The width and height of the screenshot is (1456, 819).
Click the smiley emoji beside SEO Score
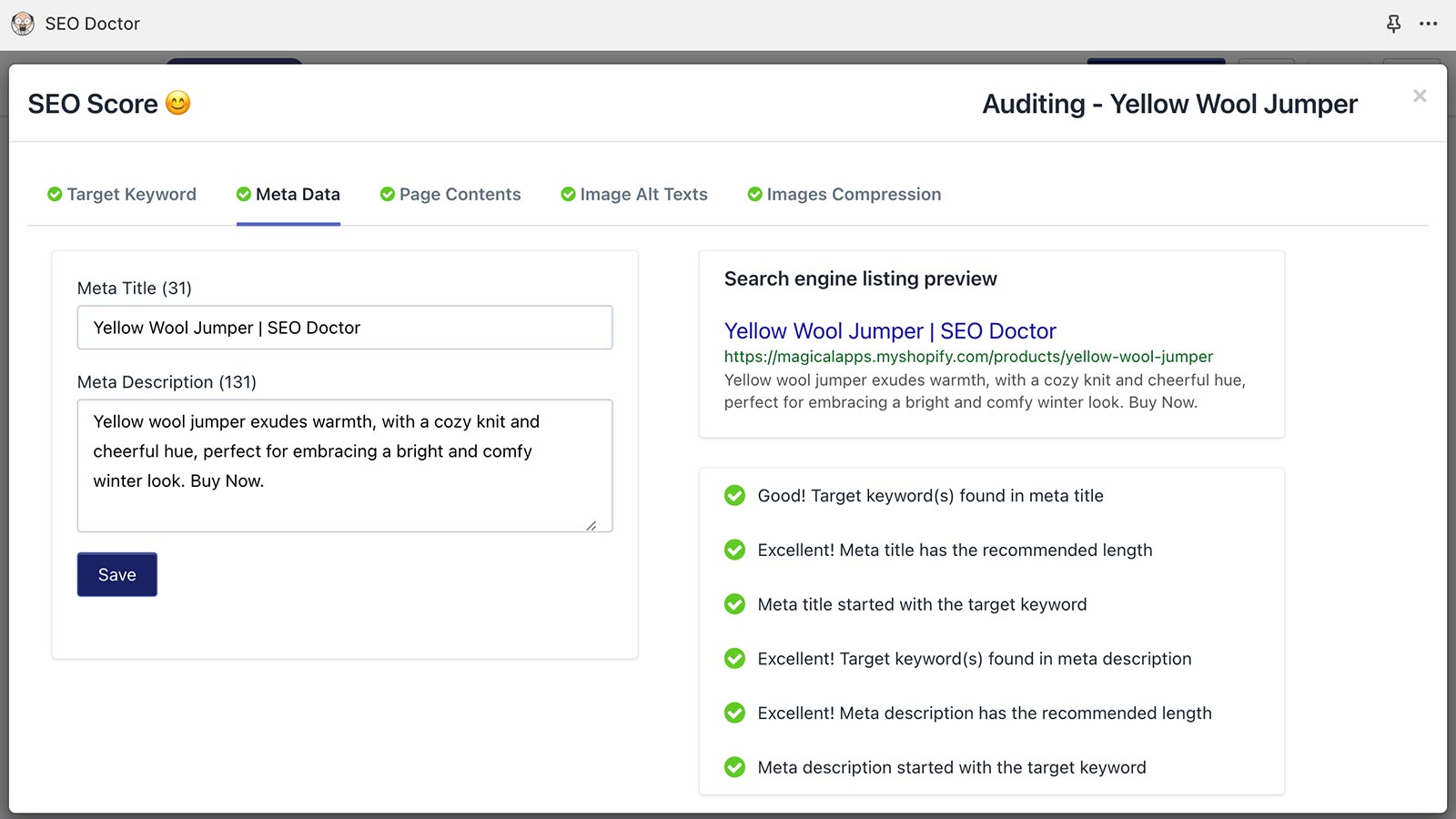(178, 103)
